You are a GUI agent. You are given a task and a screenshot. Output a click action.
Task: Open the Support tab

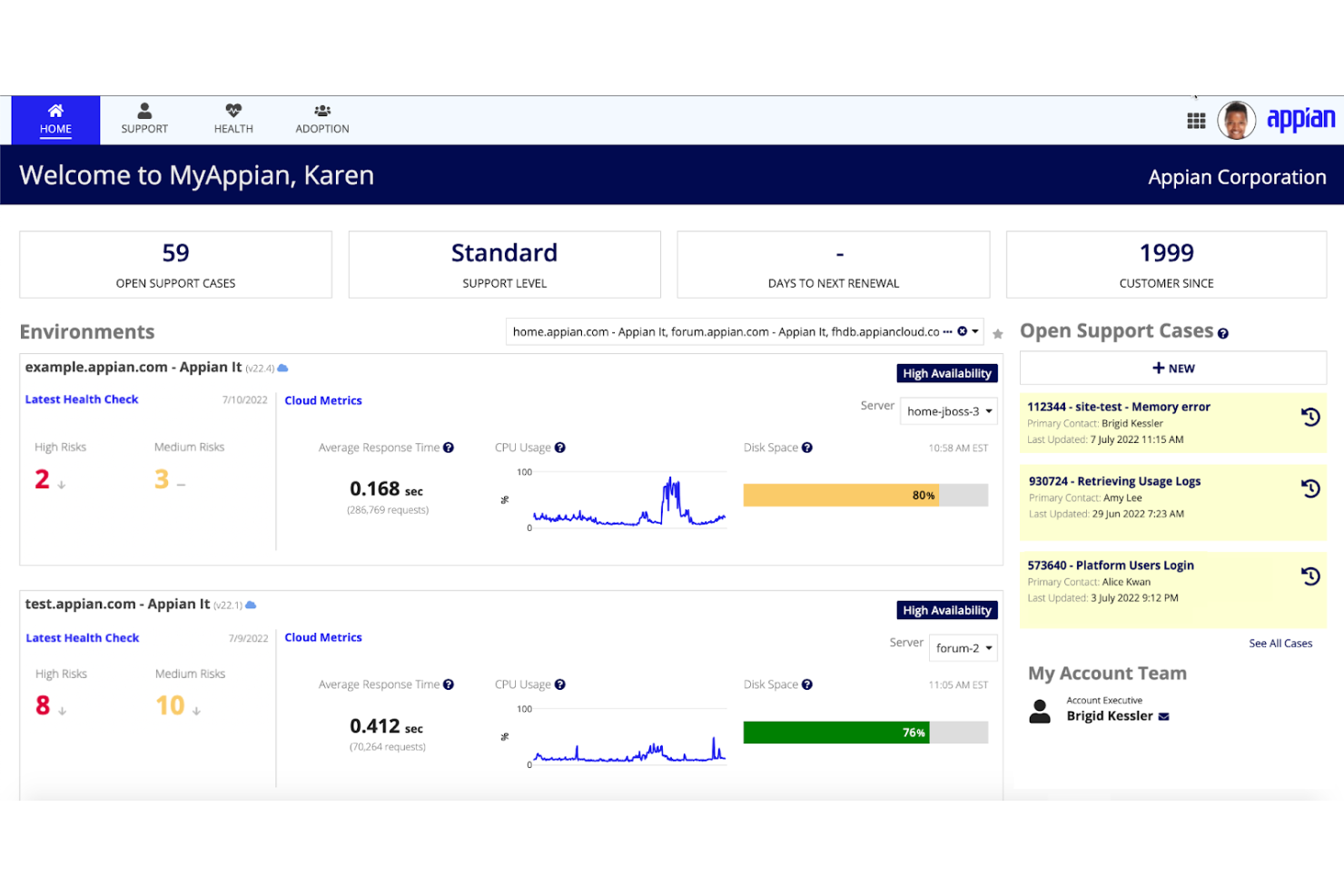[x=144, y=120]
